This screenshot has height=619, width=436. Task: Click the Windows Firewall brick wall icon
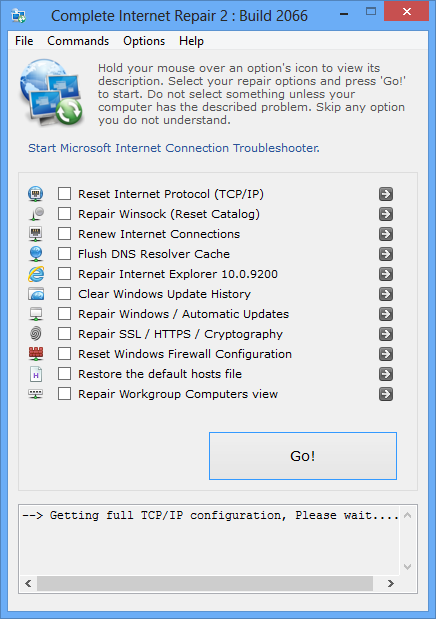pos(36,354)
